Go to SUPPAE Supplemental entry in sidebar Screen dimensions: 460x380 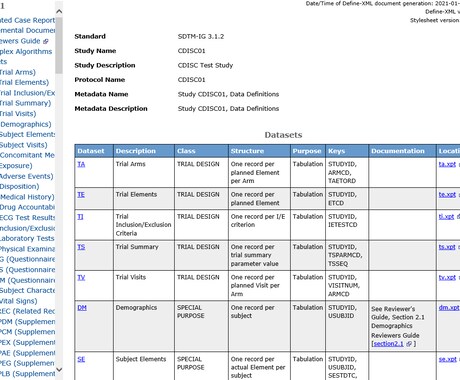[x=27, y=353]
